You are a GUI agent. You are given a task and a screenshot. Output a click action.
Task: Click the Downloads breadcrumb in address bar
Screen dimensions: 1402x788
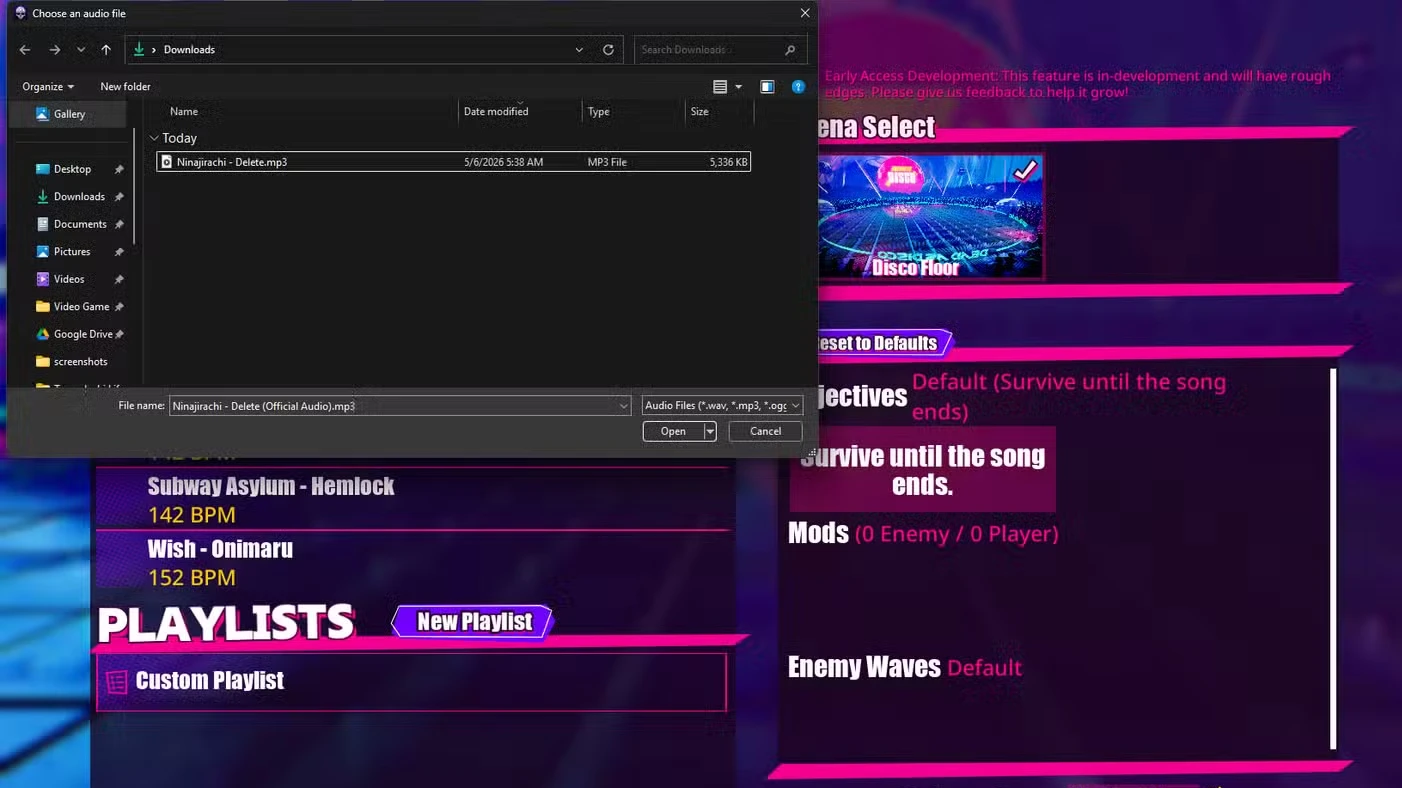click(x=189, y=50)
